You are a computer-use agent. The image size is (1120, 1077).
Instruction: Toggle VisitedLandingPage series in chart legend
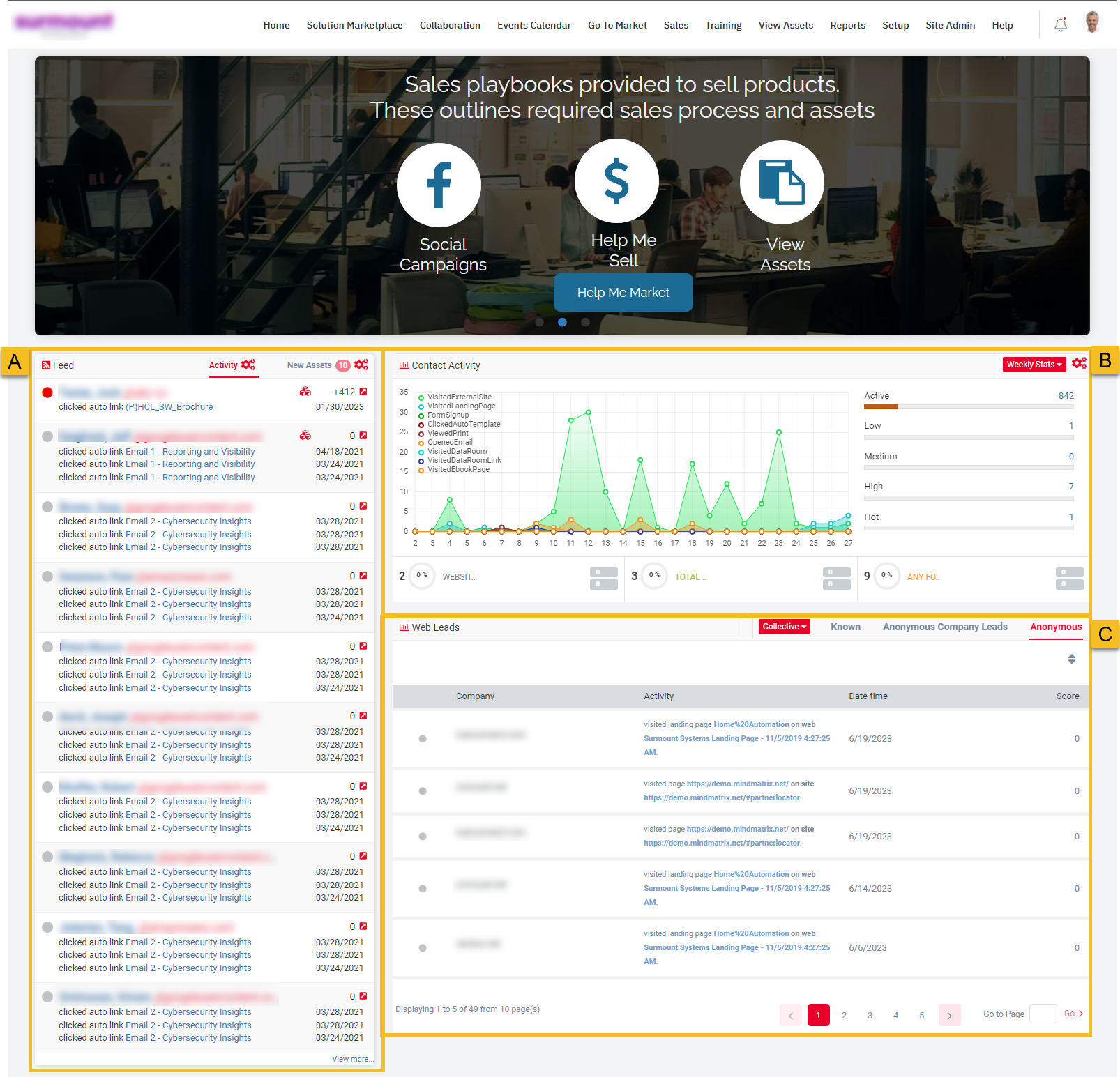coord(457,406)
